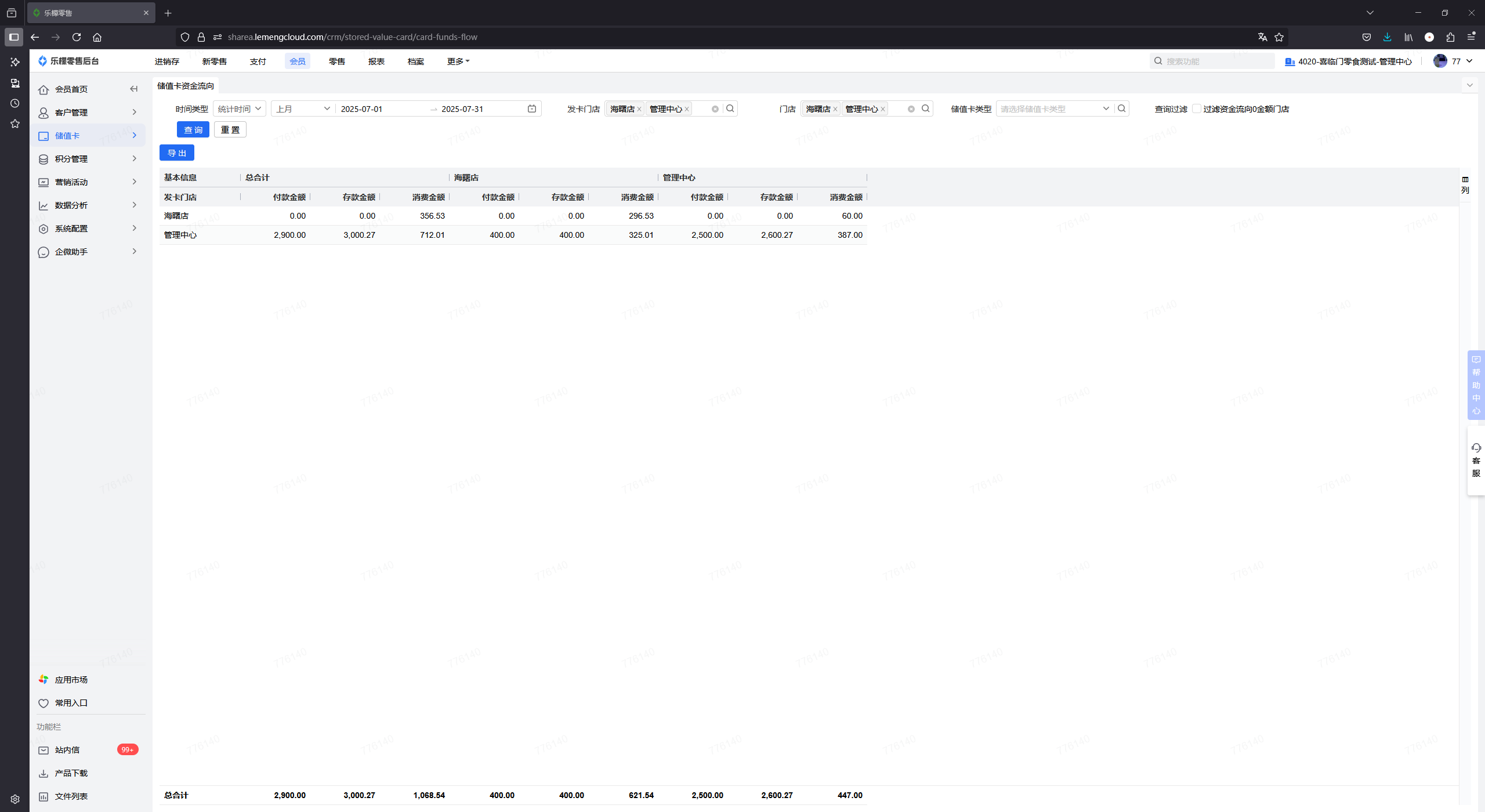The image size is (1485, 812).
Task: Search 发卡门店 with magnifier icon
Action: (730, 108)
